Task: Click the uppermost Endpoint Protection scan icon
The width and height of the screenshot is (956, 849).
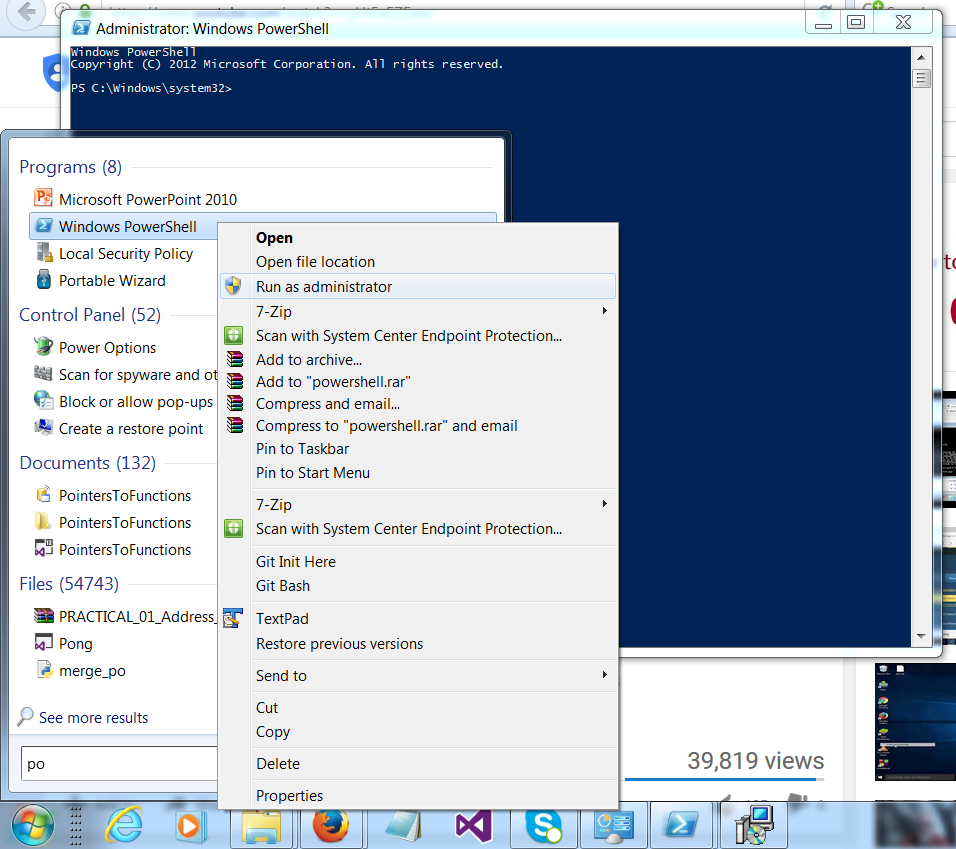Action: coord(234,335)
